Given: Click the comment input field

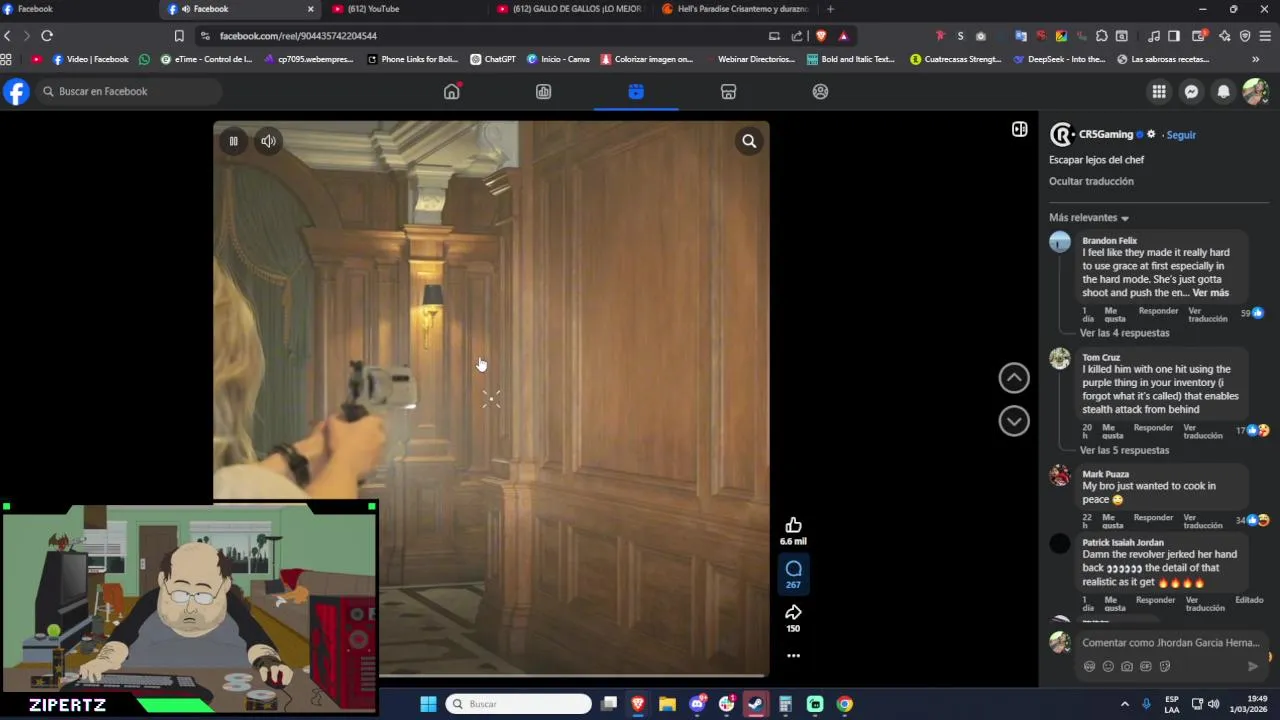Looking at the screenshot, I should [1170, 643].
